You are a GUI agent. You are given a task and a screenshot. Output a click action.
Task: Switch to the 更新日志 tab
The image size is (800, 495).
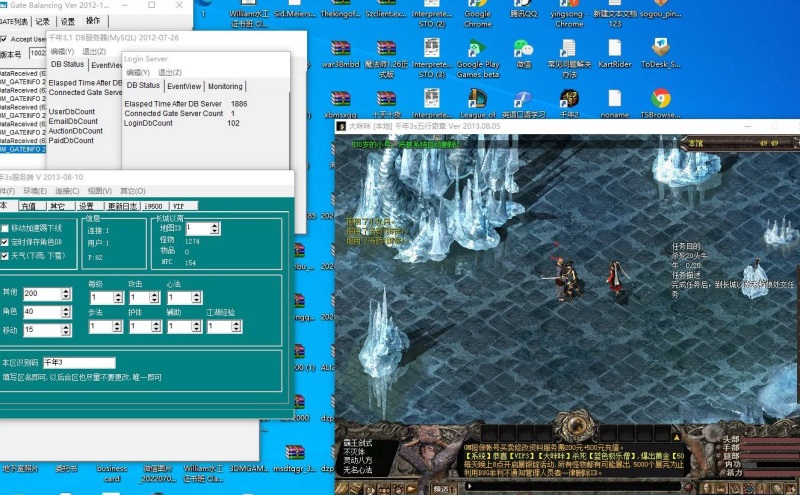[x=122, y=206]
